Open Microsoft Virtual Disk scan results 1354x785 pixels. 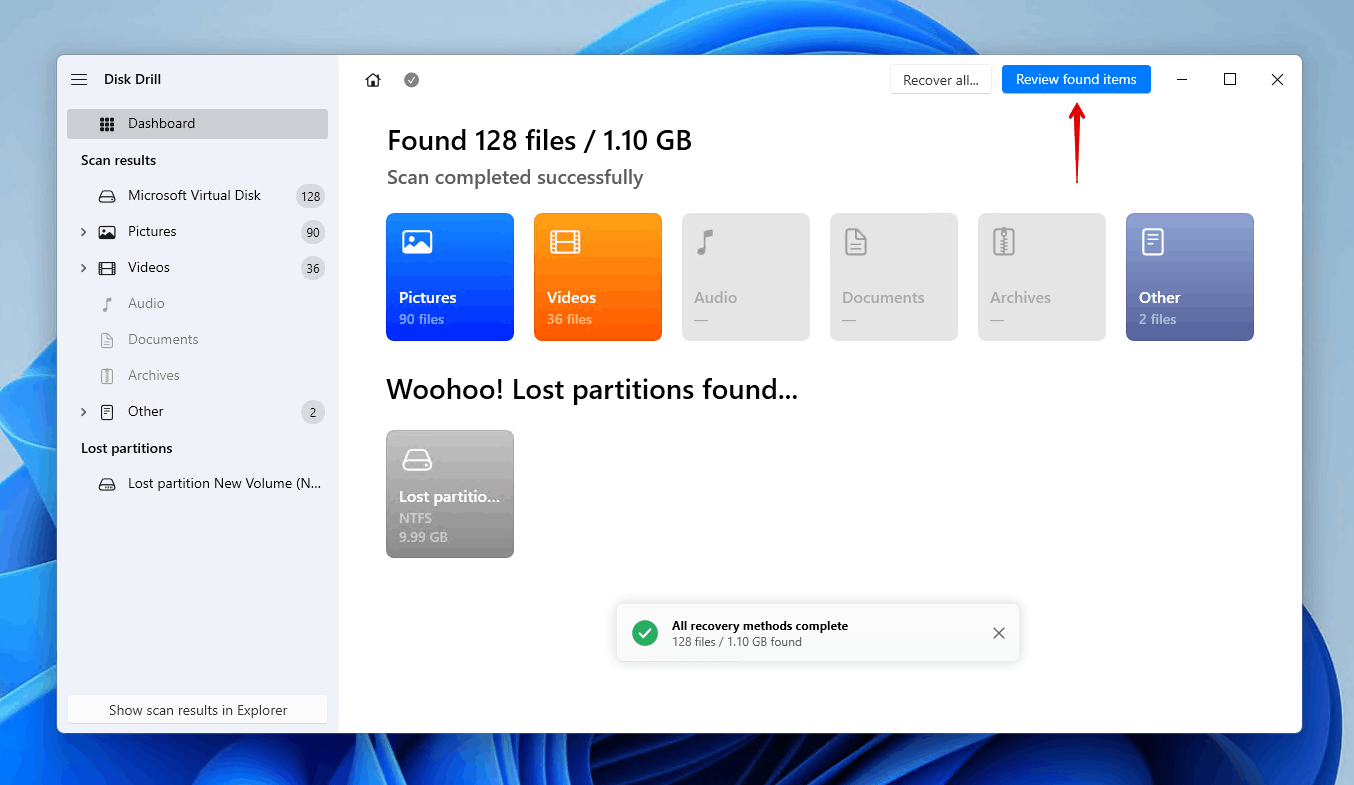(197, 196)
